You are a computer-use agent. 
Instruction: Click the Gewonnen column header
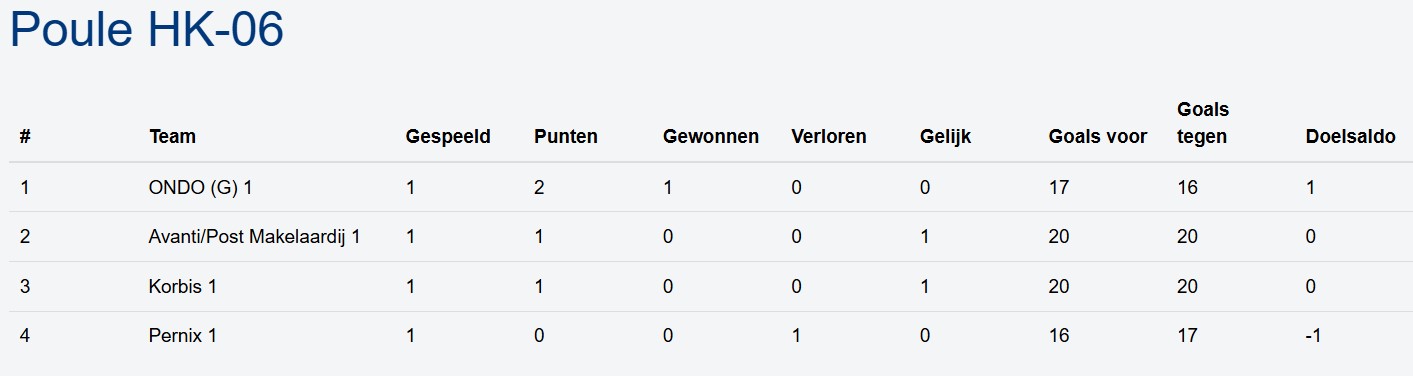(711, 137)
